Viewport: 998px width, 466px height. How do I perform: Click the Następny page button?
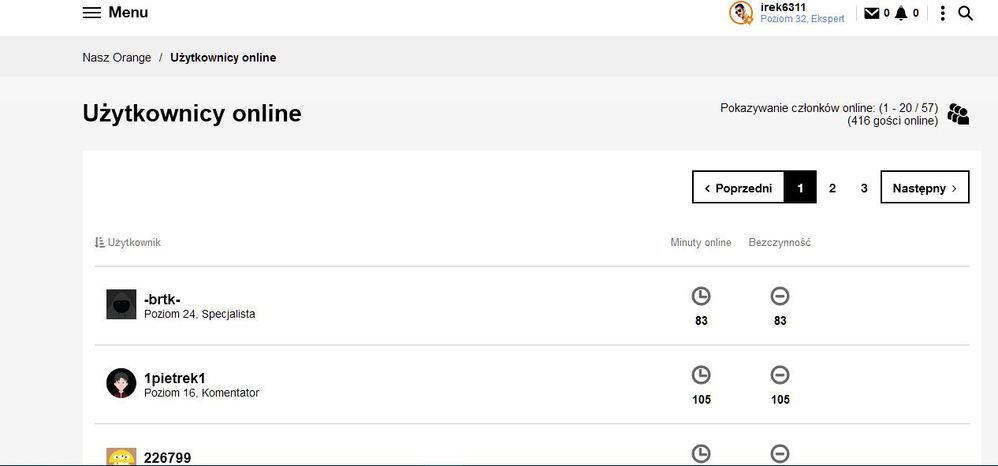coord(924,187)
